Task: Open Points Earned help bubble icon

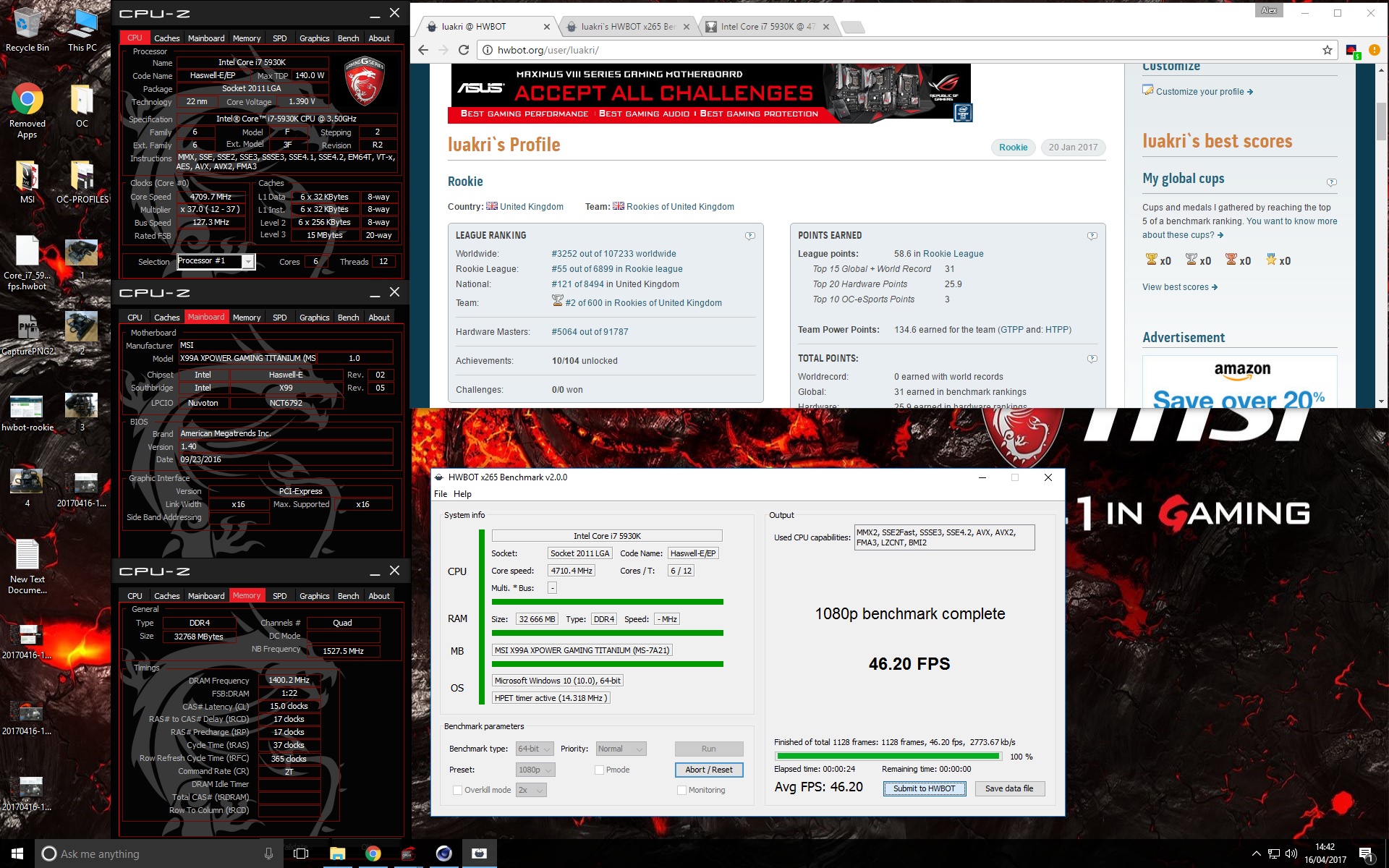Action: click(1092, 236)
